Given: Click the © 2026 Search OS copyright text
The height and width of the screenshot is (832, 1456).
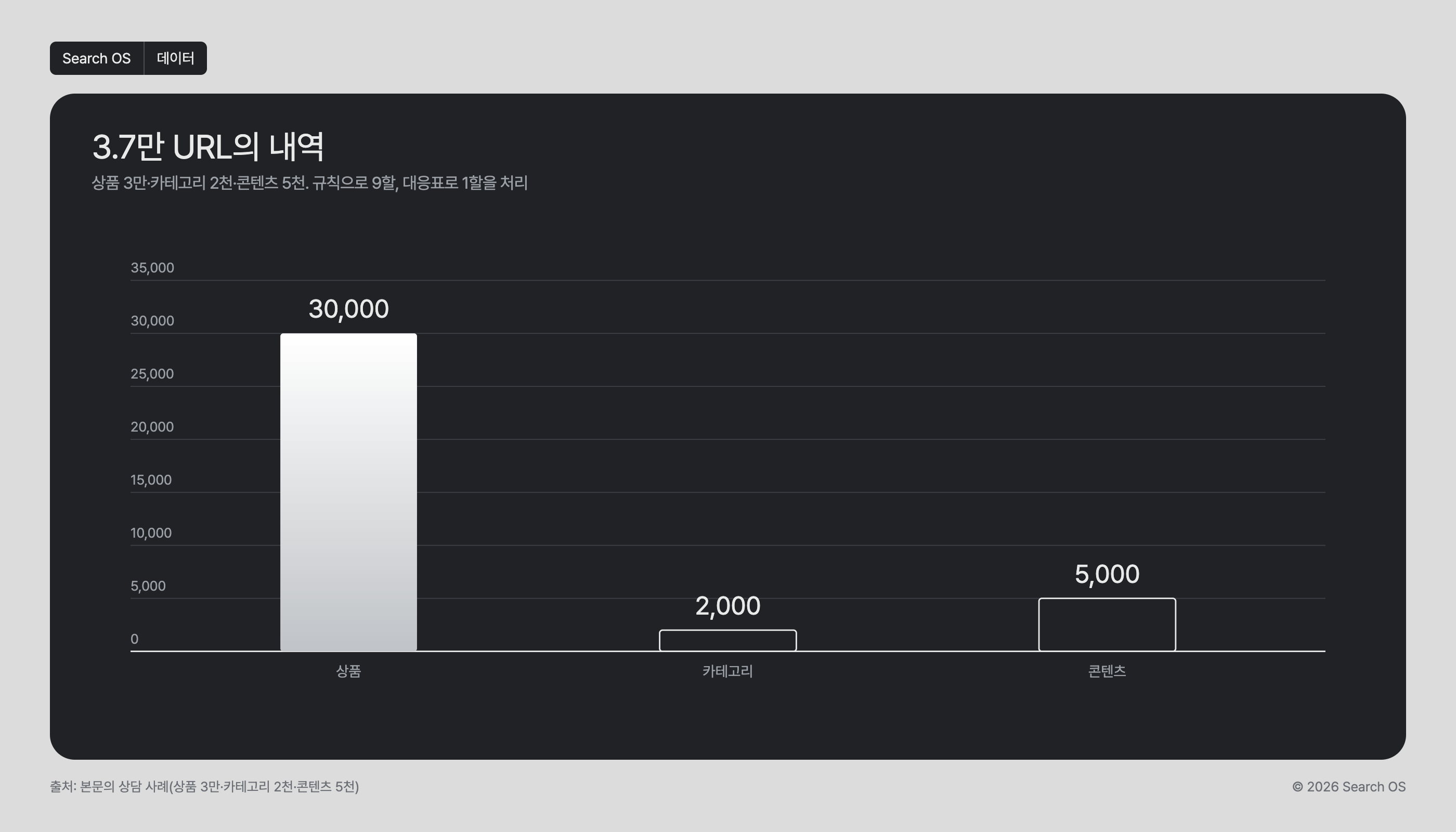Looking at the screenshot, I should pyautogui.click(x=1348, y=787).
